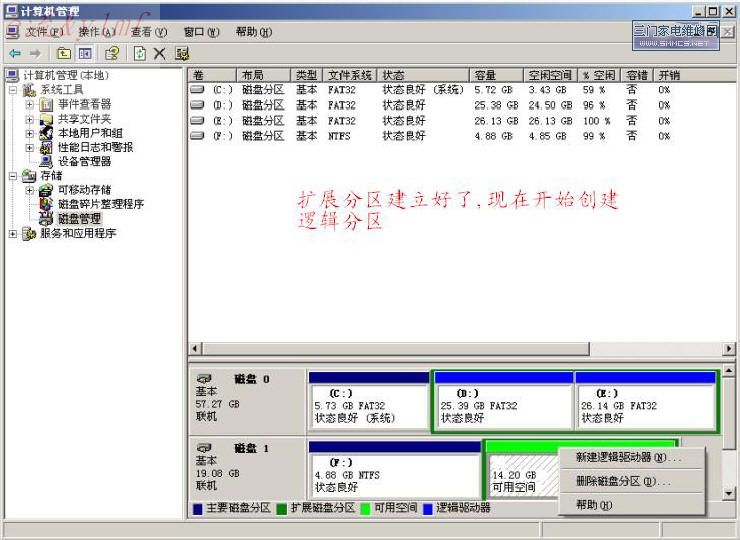
Task: Select 磁盘碎片整理程序 in the tree
Action: (100, 204)
